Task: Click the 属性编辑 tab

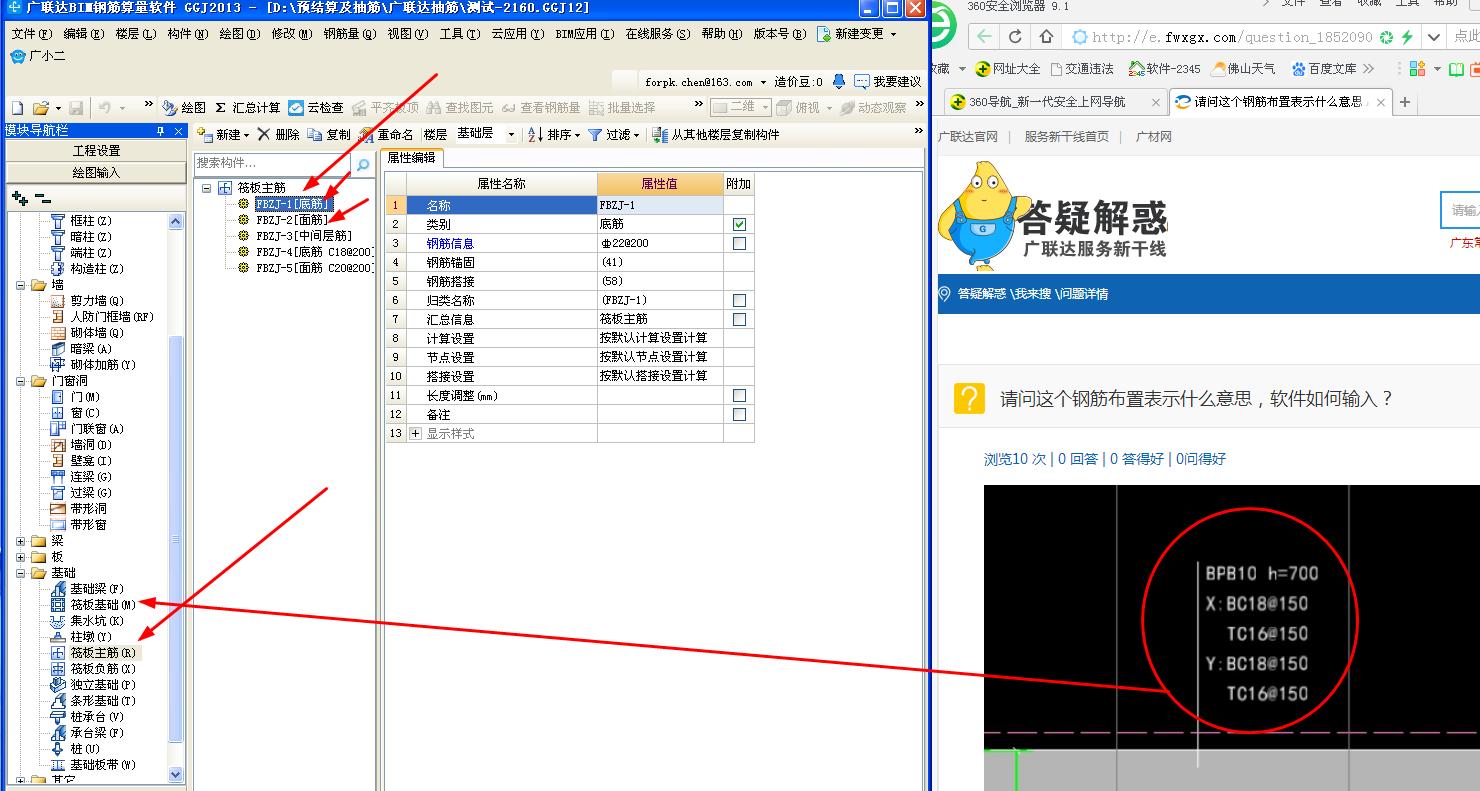Action: coord(412,158)
